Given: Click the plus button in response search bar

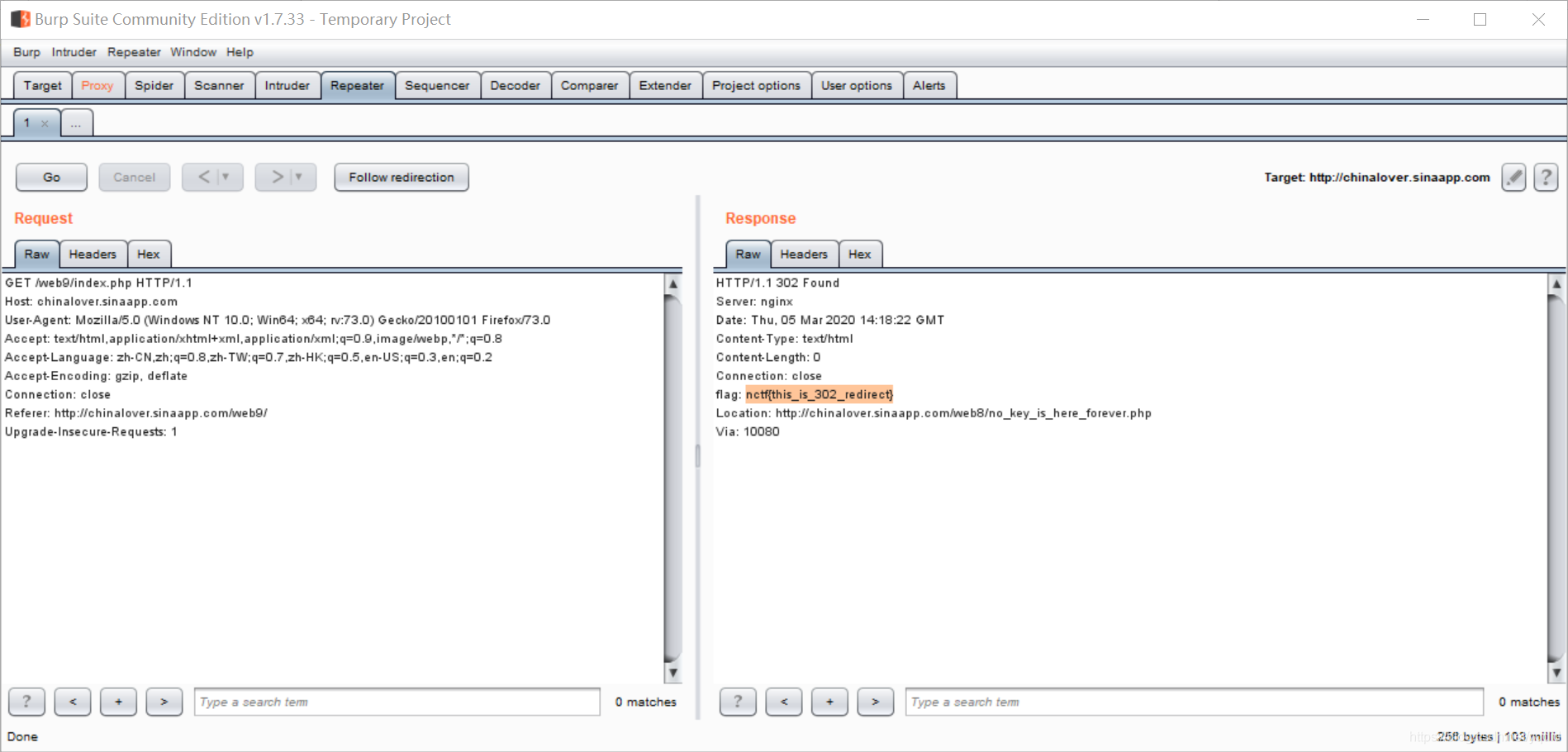Looking at the screenshot, I should pyautogui.click(x=829, y=702).
